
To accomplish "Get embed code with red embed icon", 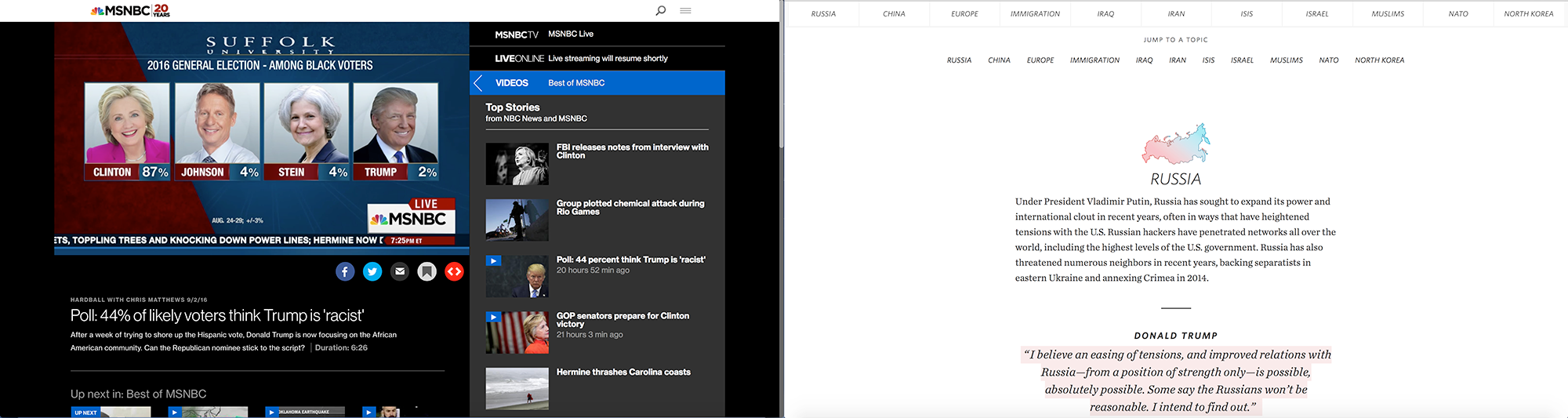I will pos(454,271).
